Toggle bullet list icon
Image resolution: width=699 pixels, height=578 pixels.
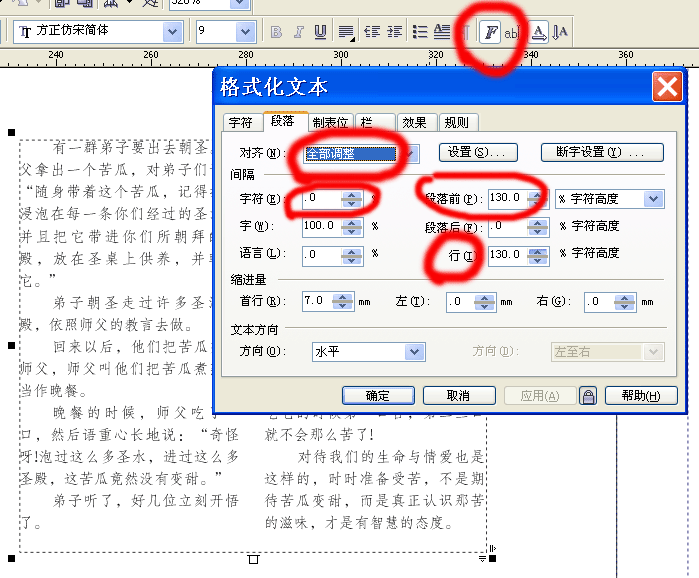coord(419,32)
